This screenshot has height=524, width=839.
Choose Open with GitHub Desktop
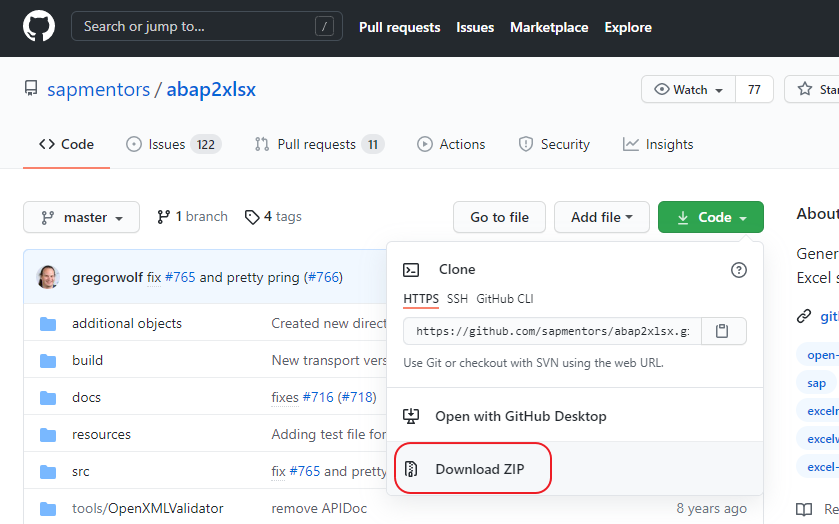coord(575,416)
